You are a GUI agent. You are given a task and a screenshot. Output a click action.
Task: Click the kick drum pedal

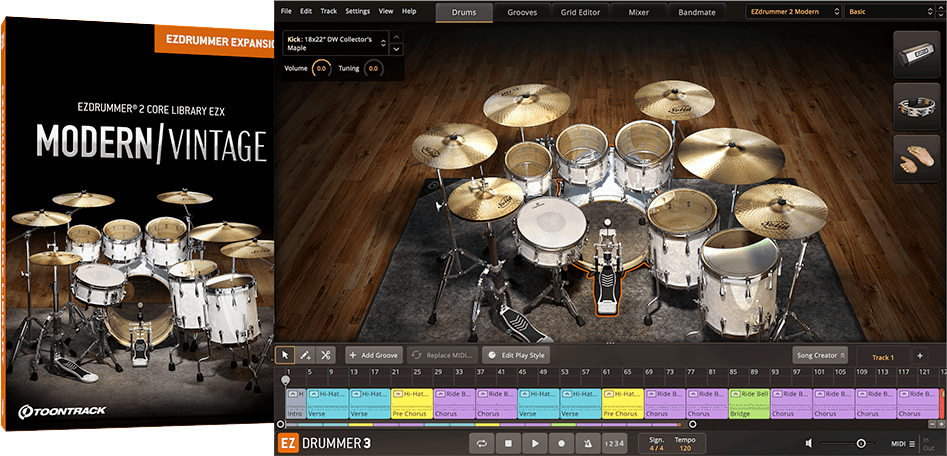coord(606,277)
